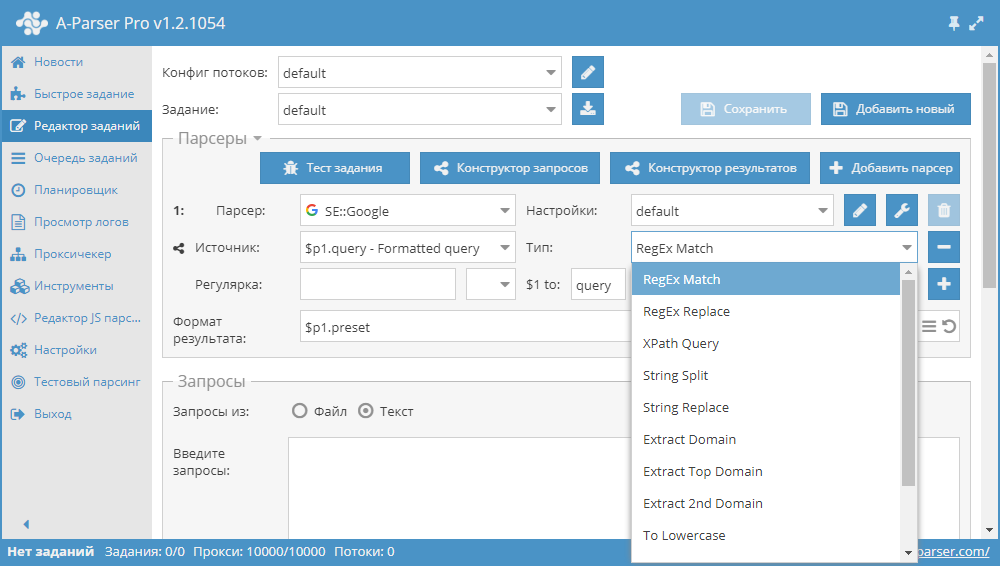Focus the Формат результата field
1000x566 pixels.
pyautogui.click(x=466, y=326)
